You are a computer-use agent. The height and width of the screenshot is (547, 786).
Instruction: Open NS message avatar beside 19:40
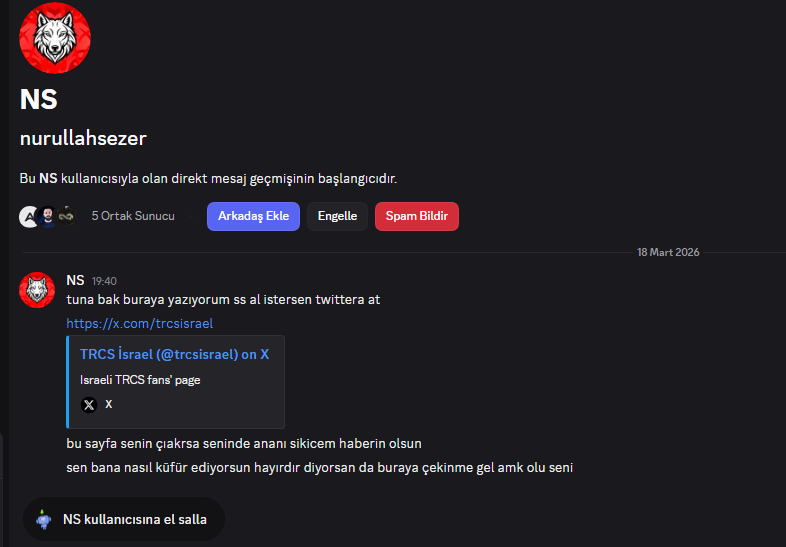pyautogui.click(x=37, y=290)
